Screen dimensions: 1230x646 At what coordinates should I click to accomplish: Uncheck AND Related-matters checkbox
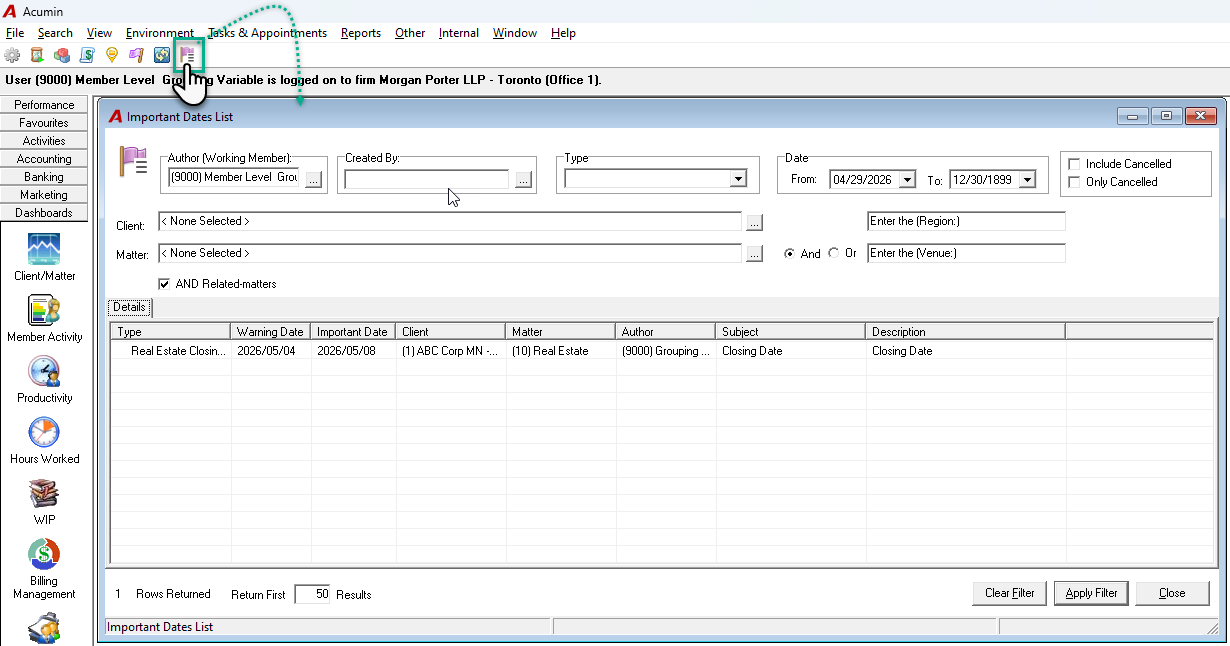point(164,284)
